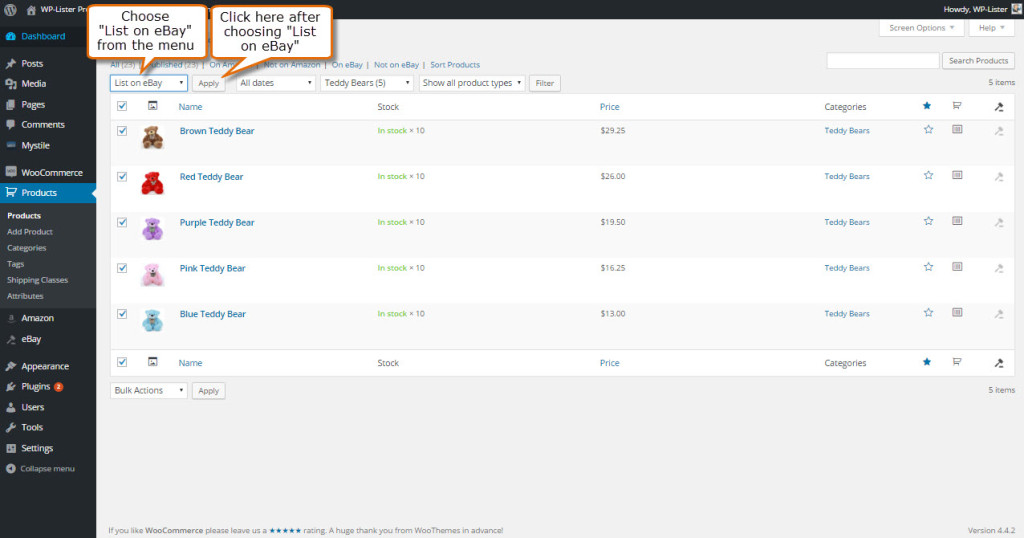The height and width of the screenshot is (538, 1024).
Task: Expand the Help panel
Action: [991, 28]
